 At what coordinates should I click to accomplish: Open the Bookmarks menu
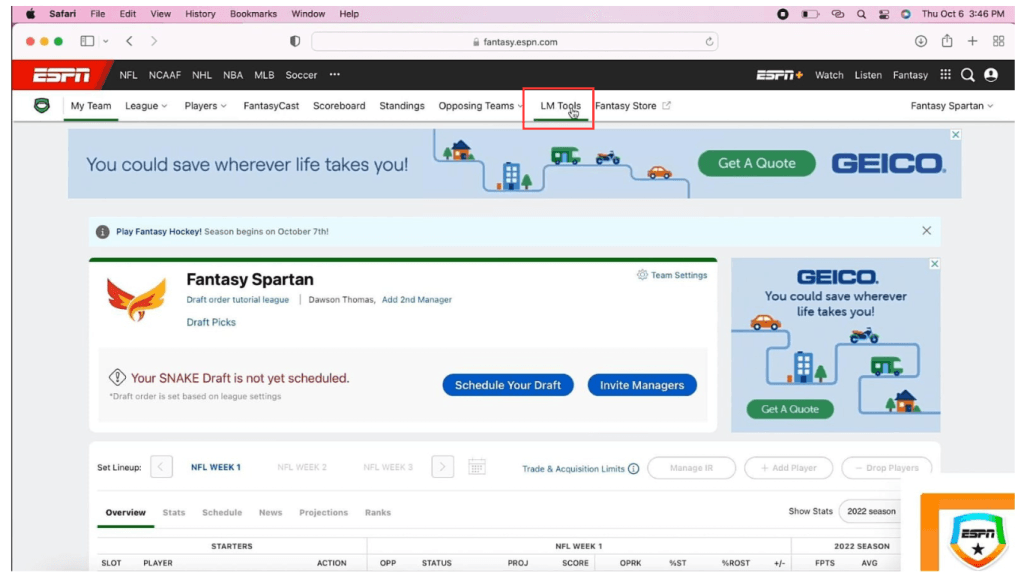coord(253,14)
